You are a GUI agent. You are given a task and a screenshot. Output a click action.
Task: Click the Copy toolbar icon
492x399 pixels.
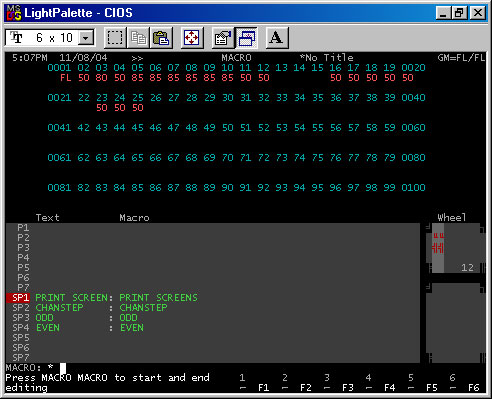coord(138,38)
